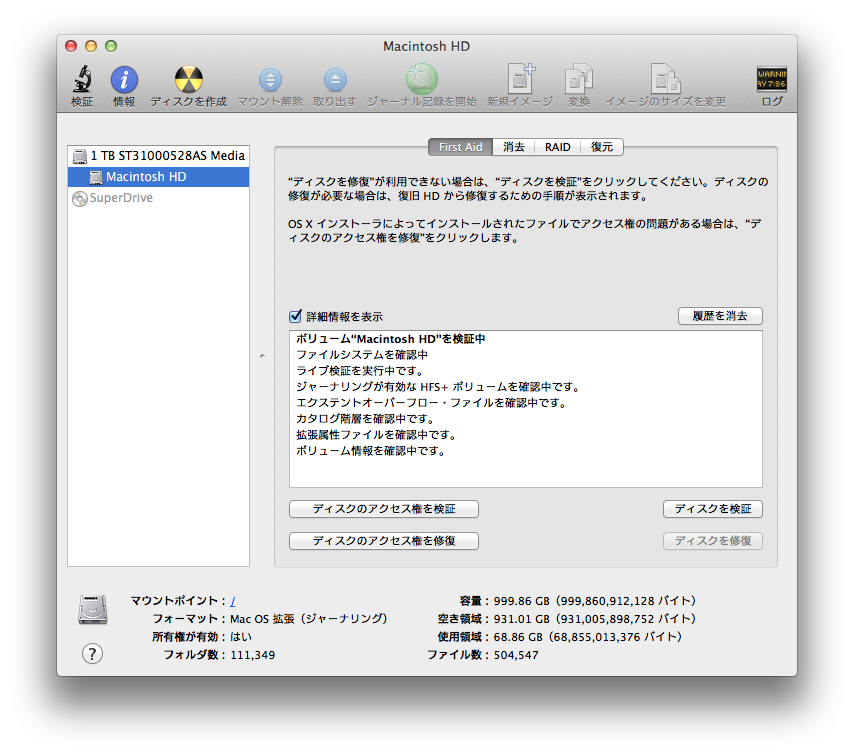Click the hard disk icon beside マウントポイント
Screen dimensions: 854x755
(93, 609)
